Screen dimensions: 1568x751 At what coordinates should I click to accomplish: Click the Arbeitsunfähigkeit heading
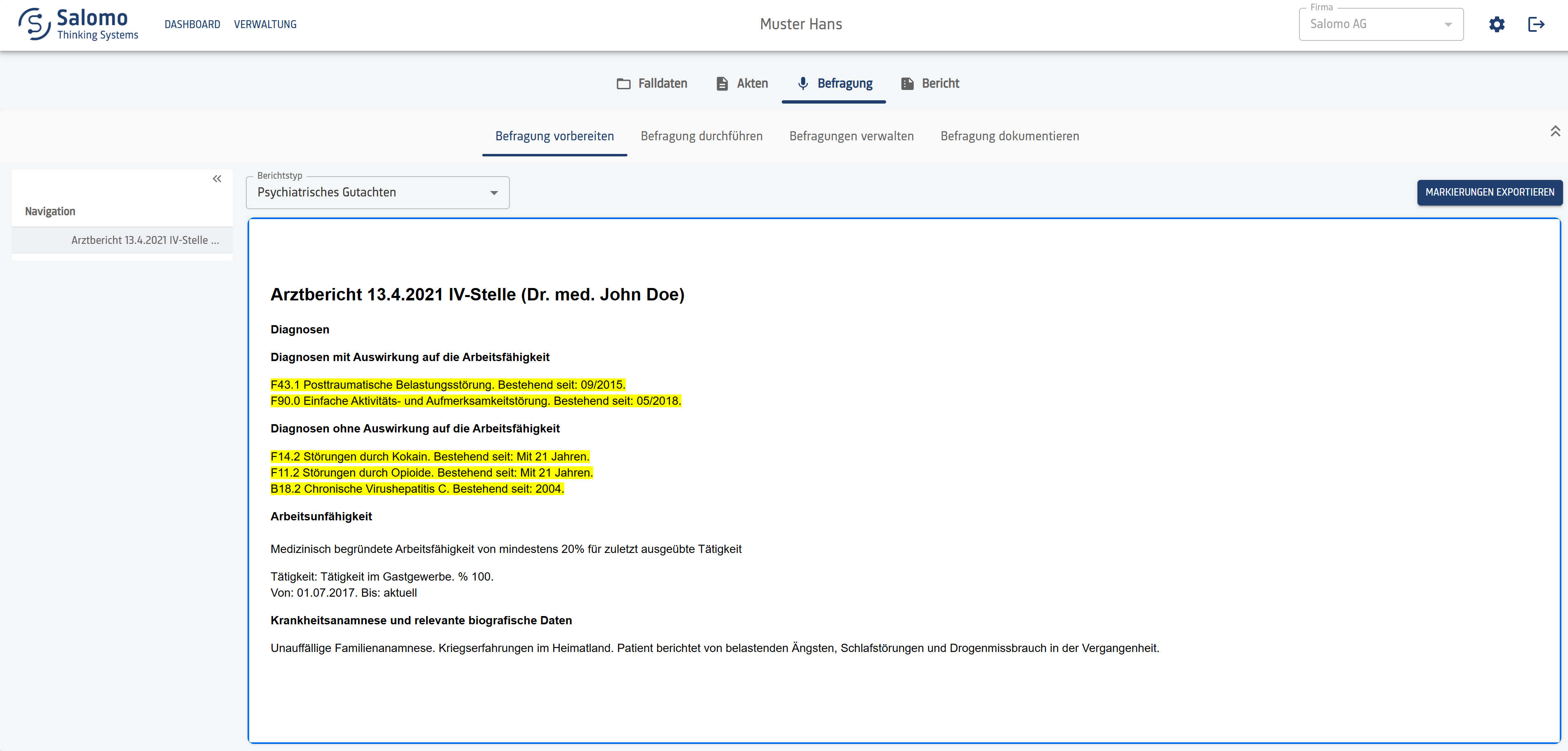coord(321,517)
